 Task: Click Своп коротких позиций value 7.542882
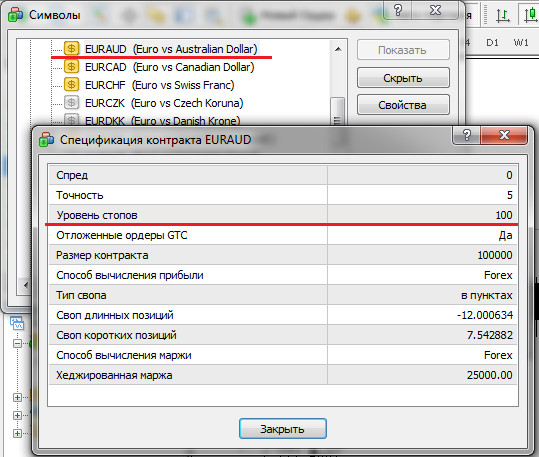[x=490, y=335]
